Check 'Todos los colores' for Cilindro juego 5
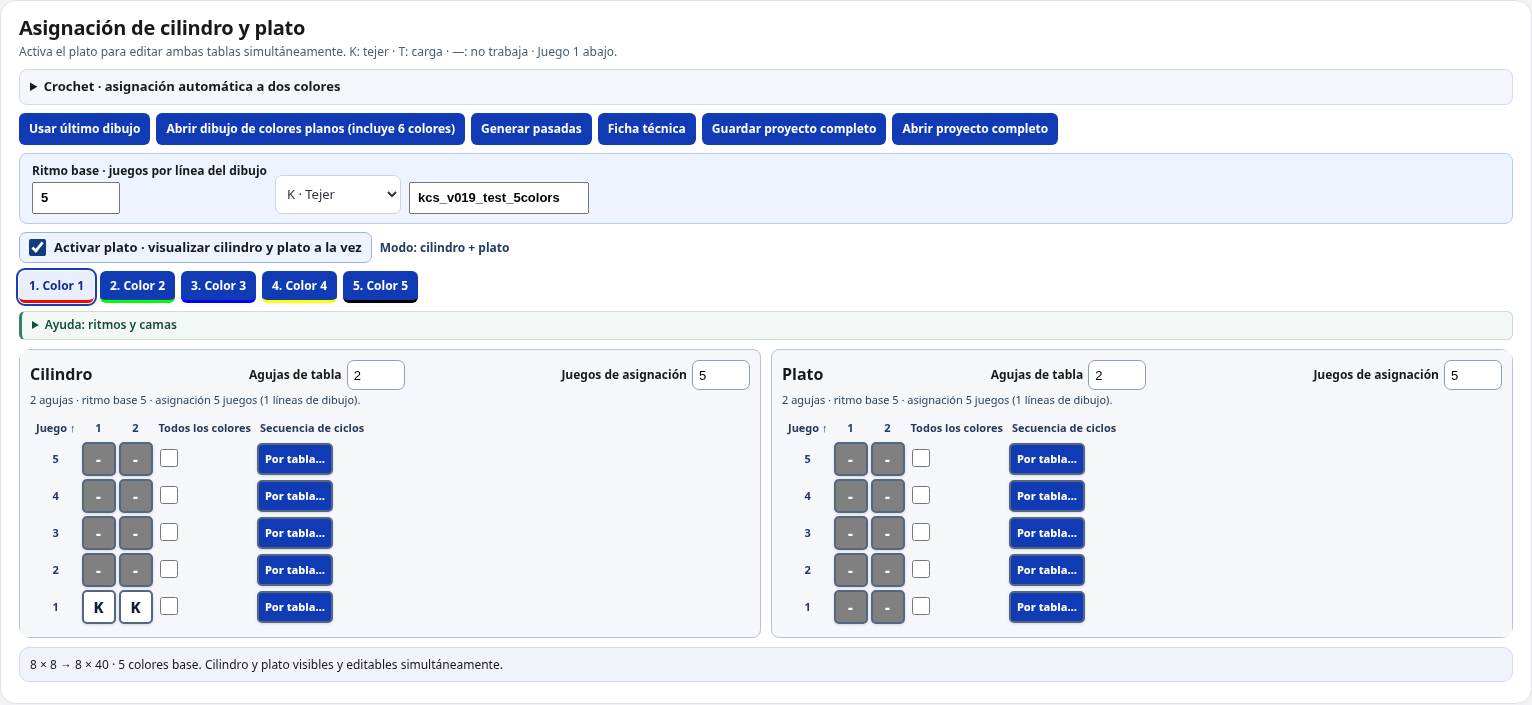The width and height of the screenshot is (1532, 705). 169,458
